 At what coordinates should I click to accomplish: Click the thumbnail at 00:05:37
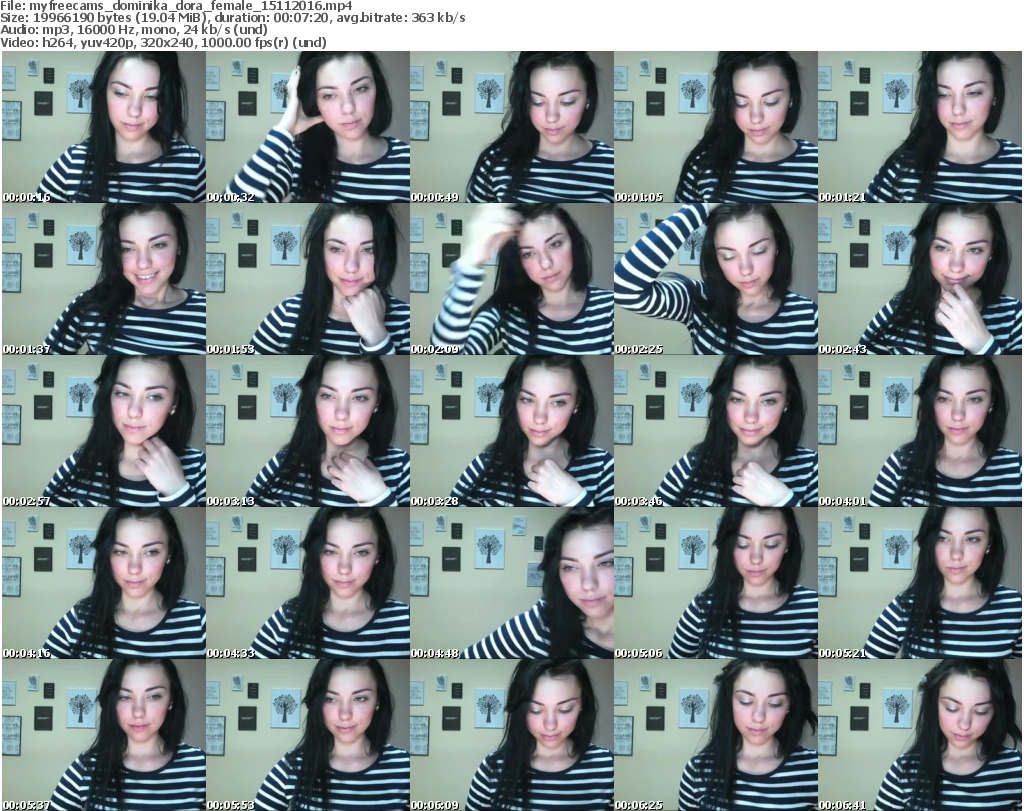pyautogui.click(x=102, y=734)
